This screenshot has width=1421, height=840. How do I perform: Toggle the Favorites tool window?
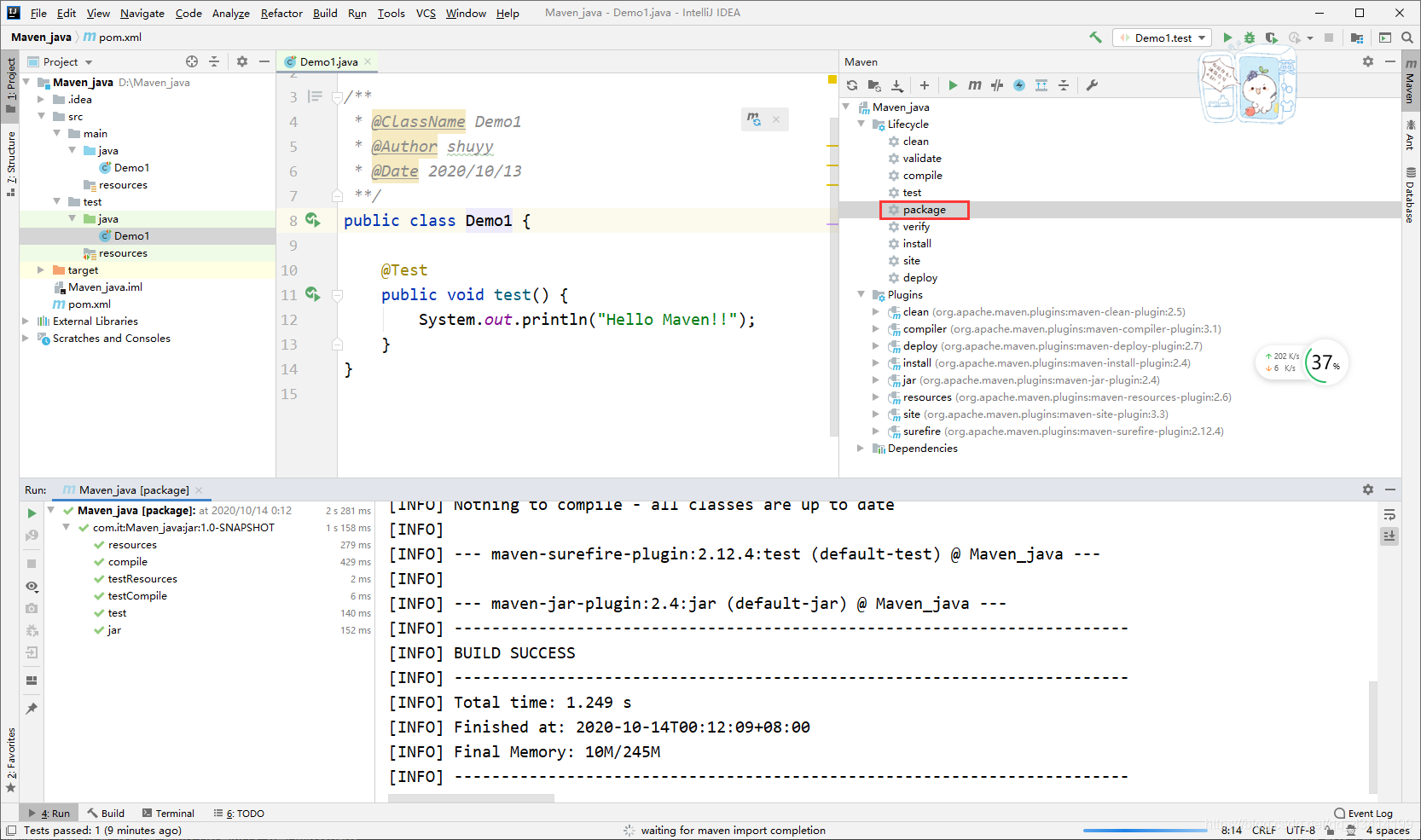coord(10,760)
